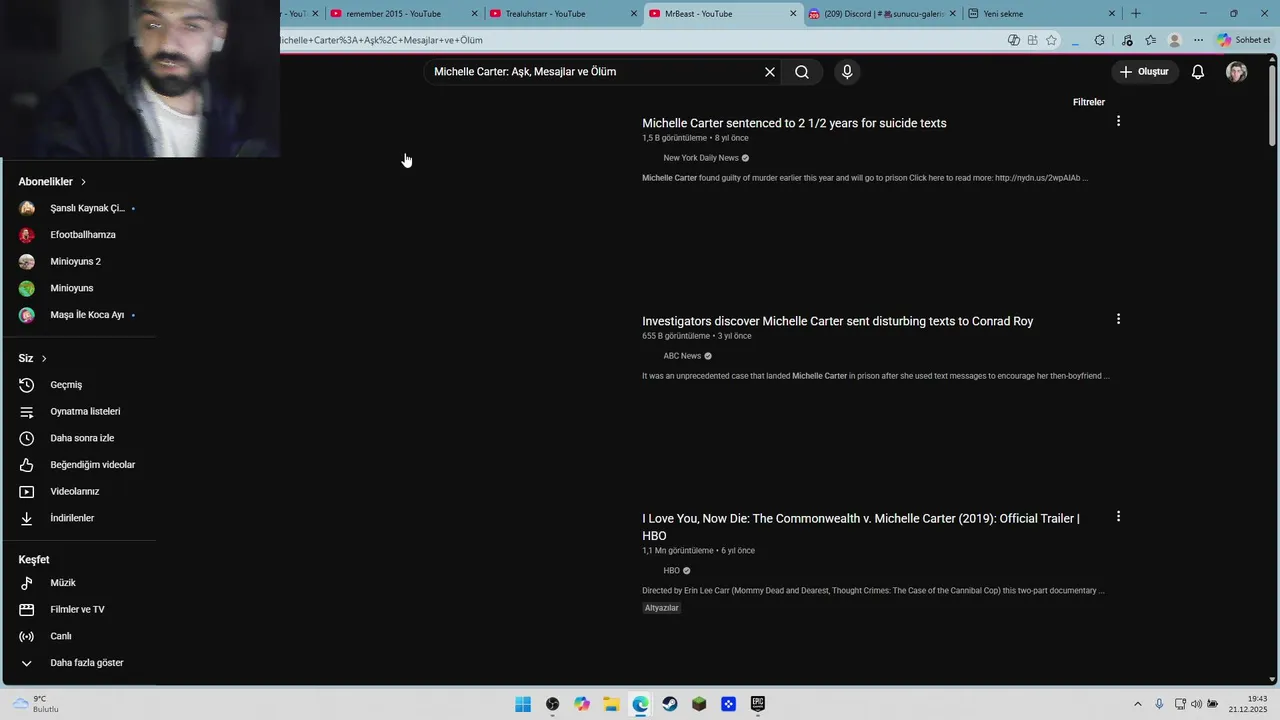Screen dimensions: 1280x720
Task: Clear the search query with X
Action: [x=770, y=72]
